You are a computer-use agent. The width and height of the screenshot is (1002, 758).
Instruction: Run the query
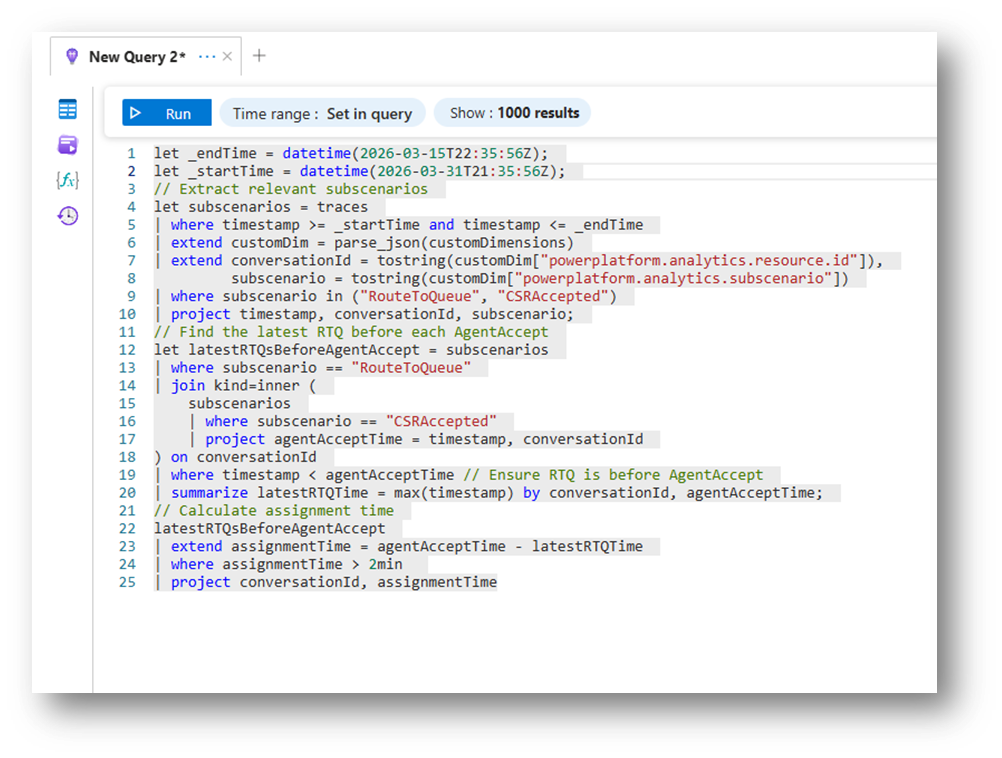click(166, 113)
